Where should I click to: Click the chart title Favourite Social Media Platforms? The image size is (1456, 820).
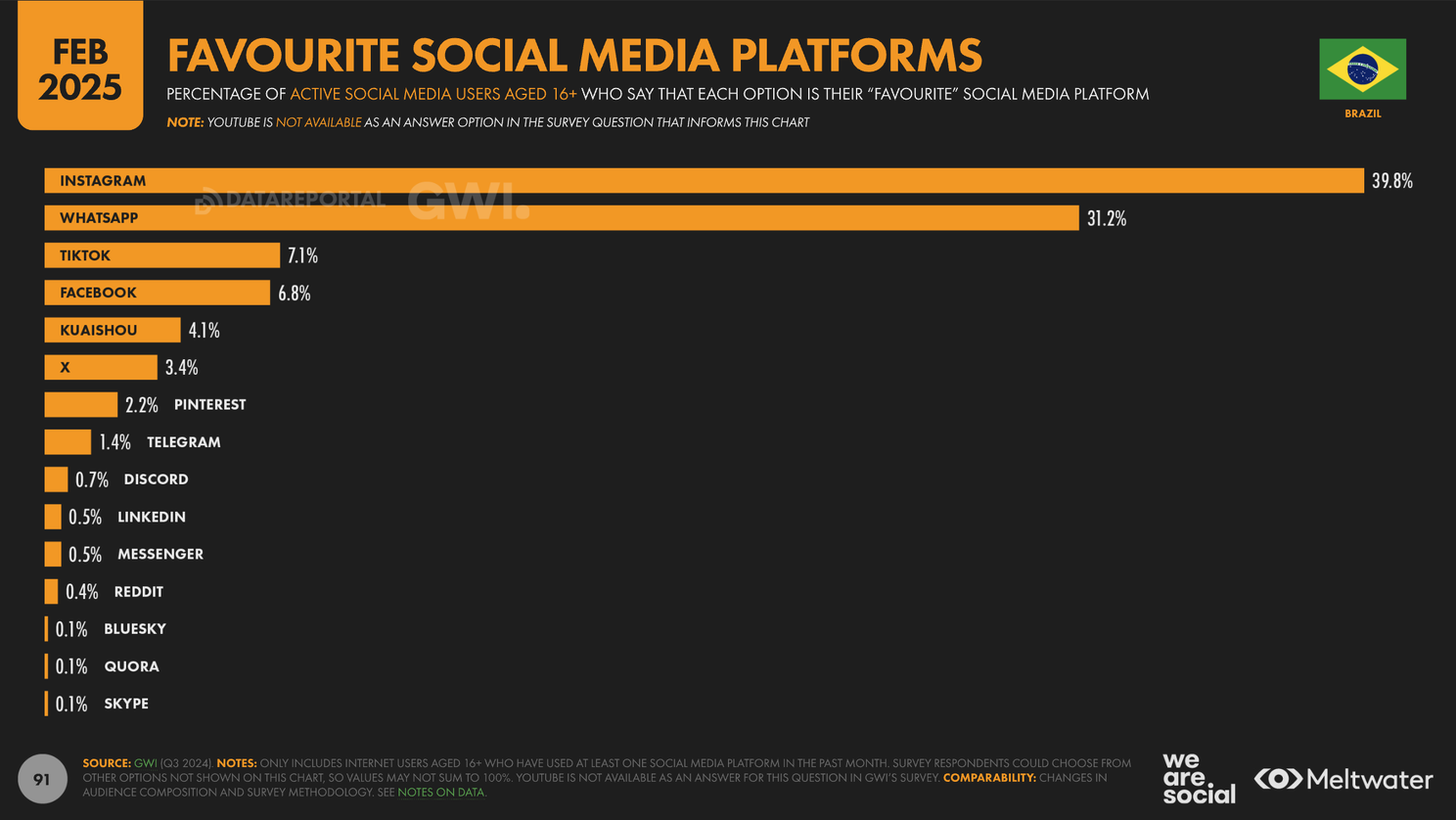coord(572,56)
